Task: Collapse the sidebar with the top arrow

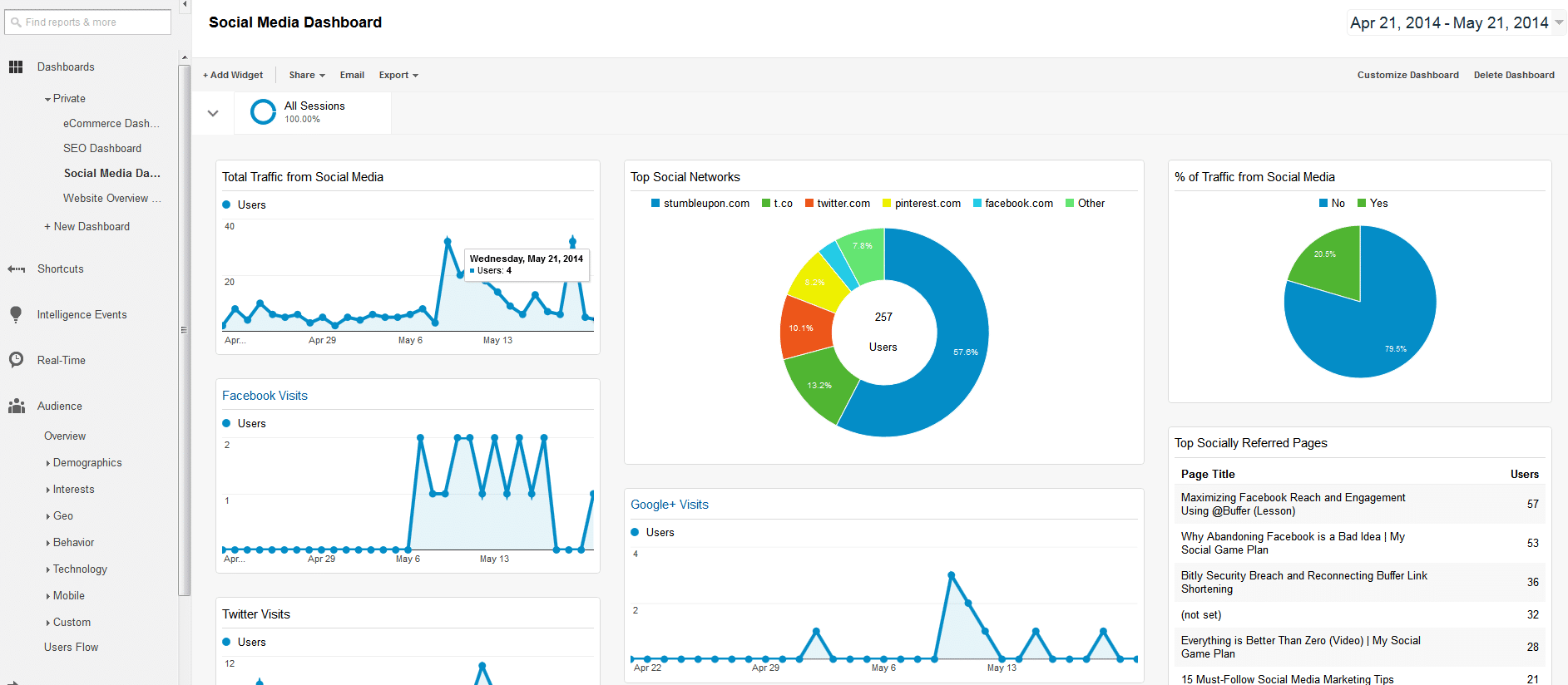Action: [x=185, y=5]
